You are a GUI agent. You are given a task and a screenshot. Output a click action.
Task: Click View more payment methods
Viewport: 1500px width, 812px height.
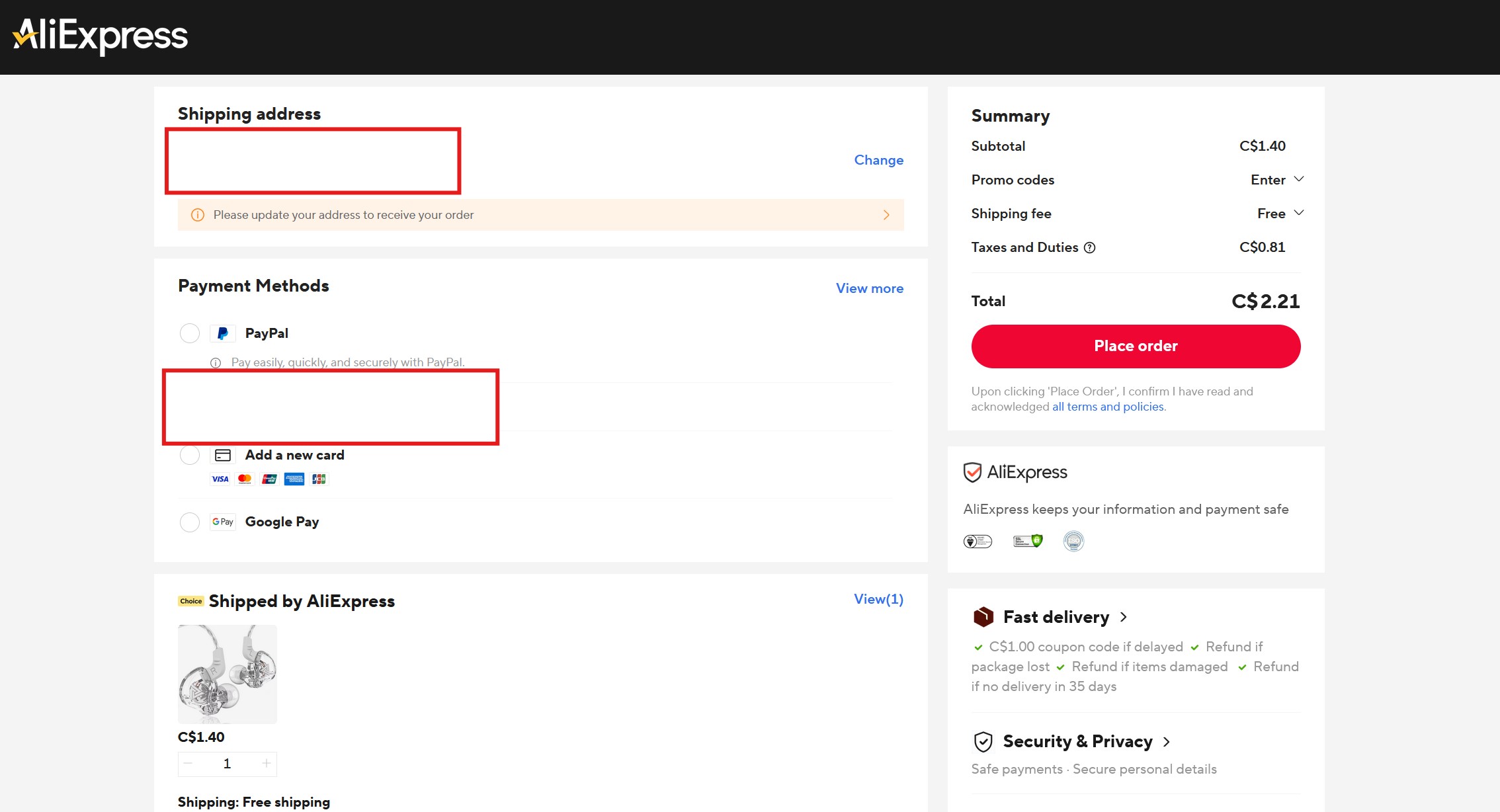pyautogui.click(x=869, y=288)
